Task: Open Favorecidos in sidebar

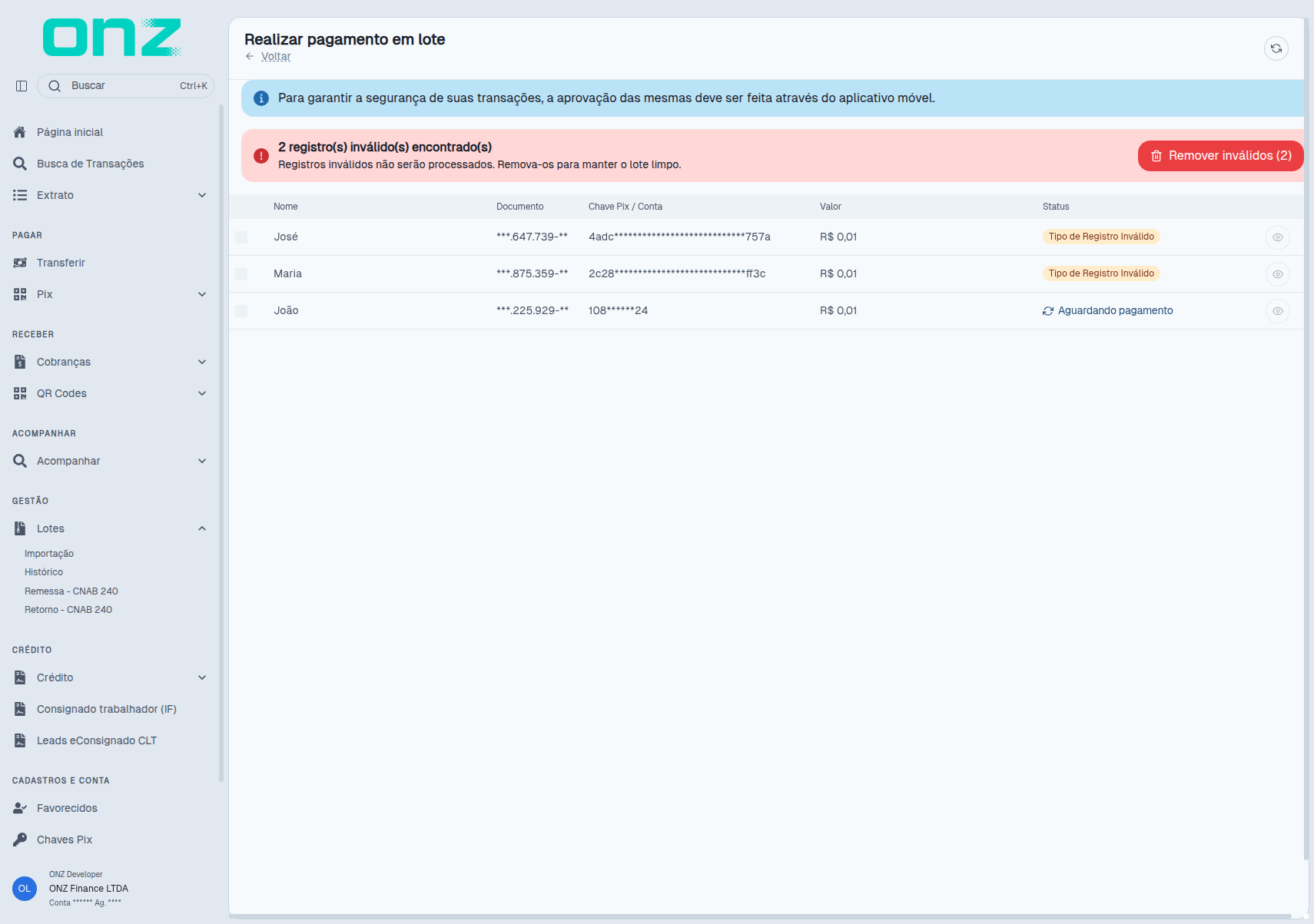Action: point(110,808)
